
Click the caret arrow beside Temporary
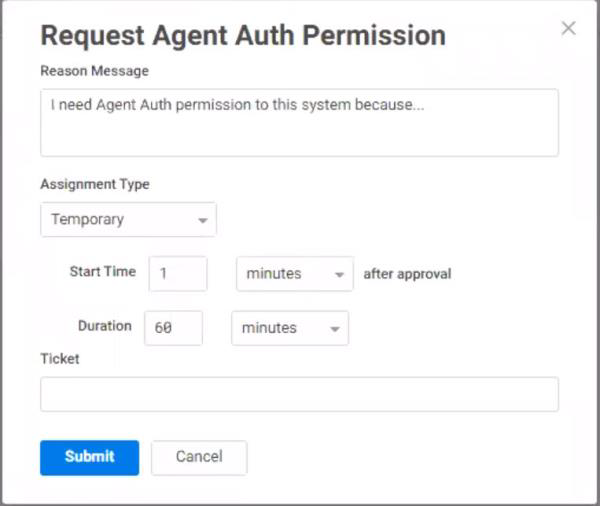coord(203,220)
